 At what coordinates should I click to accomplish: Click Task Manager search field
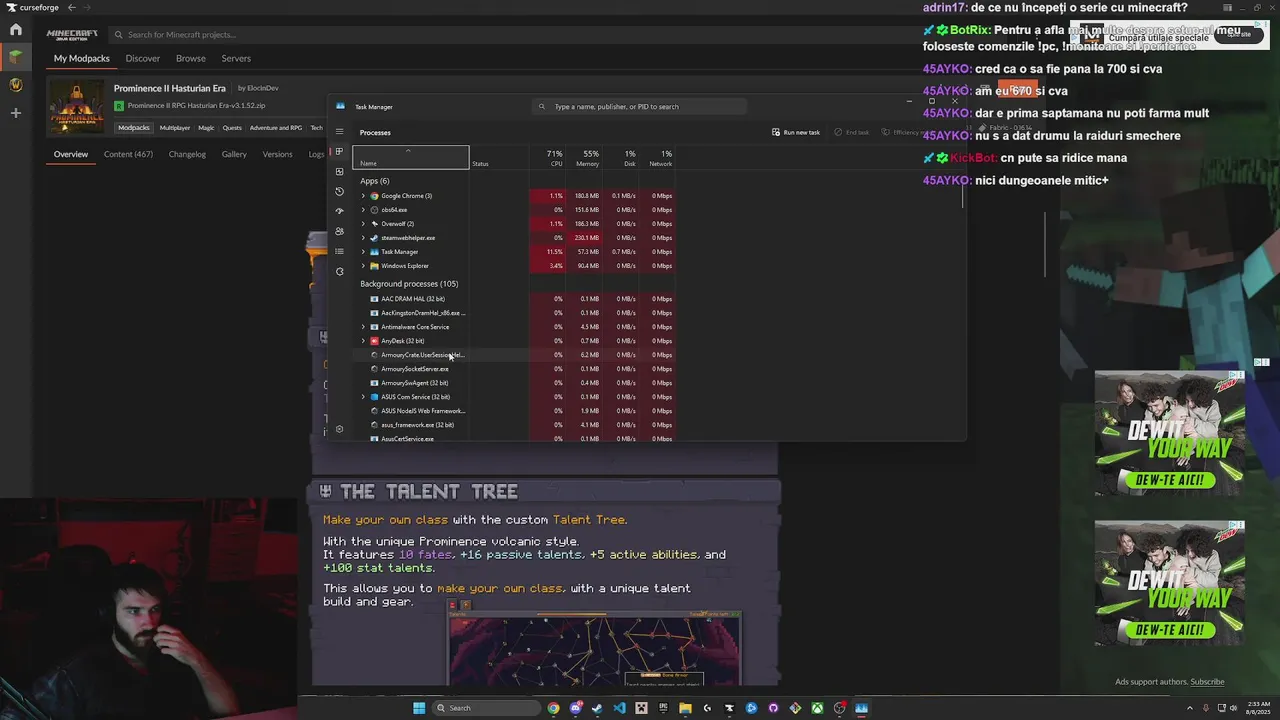pos(640,106)
